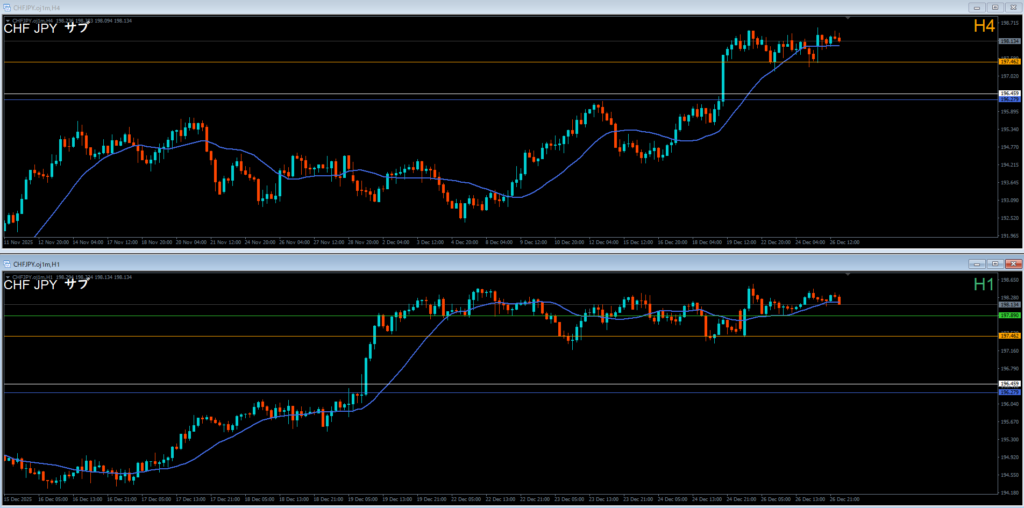Click the H4 chart window title icon
This screenshot has height=508, width=1024.
click(6, 6)
